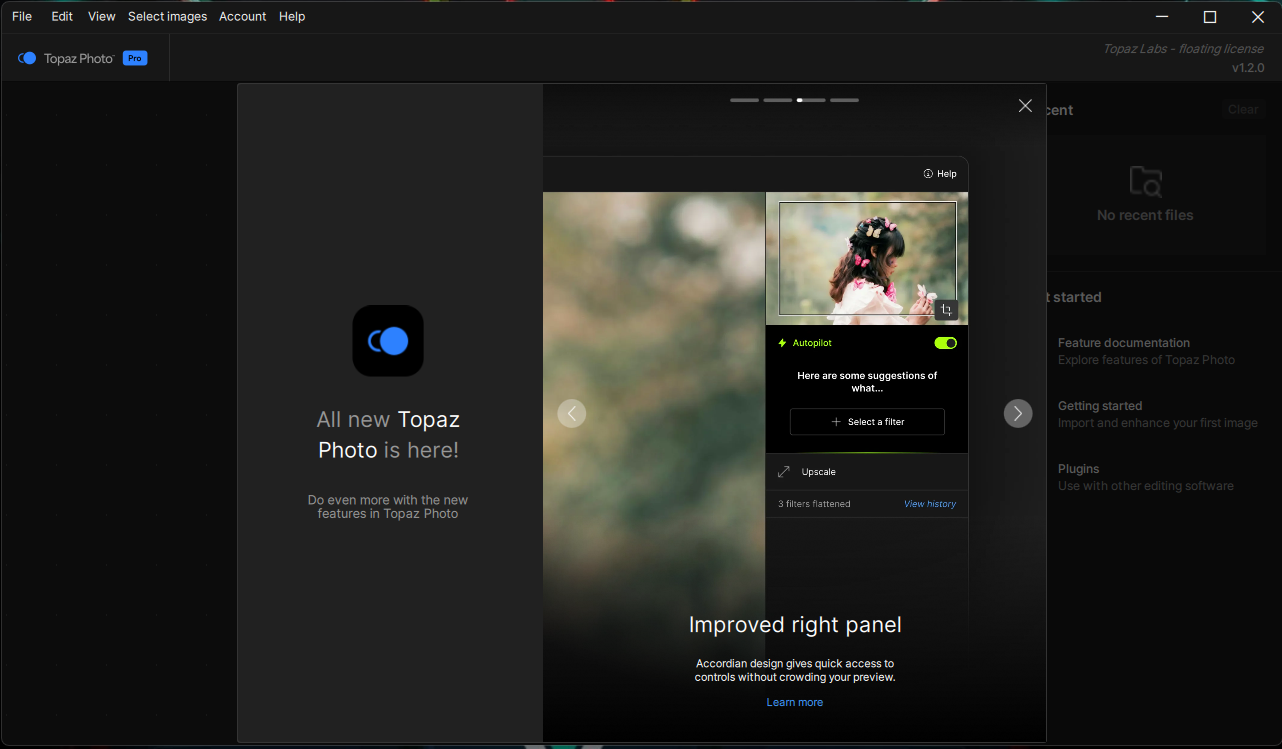Click the View history link

[930, 504]
